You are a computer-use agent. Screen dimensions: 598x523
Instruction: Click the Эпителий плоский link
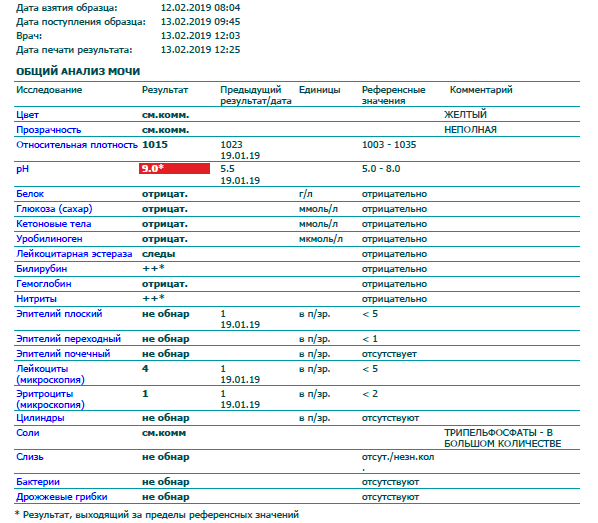click(59, 314)
